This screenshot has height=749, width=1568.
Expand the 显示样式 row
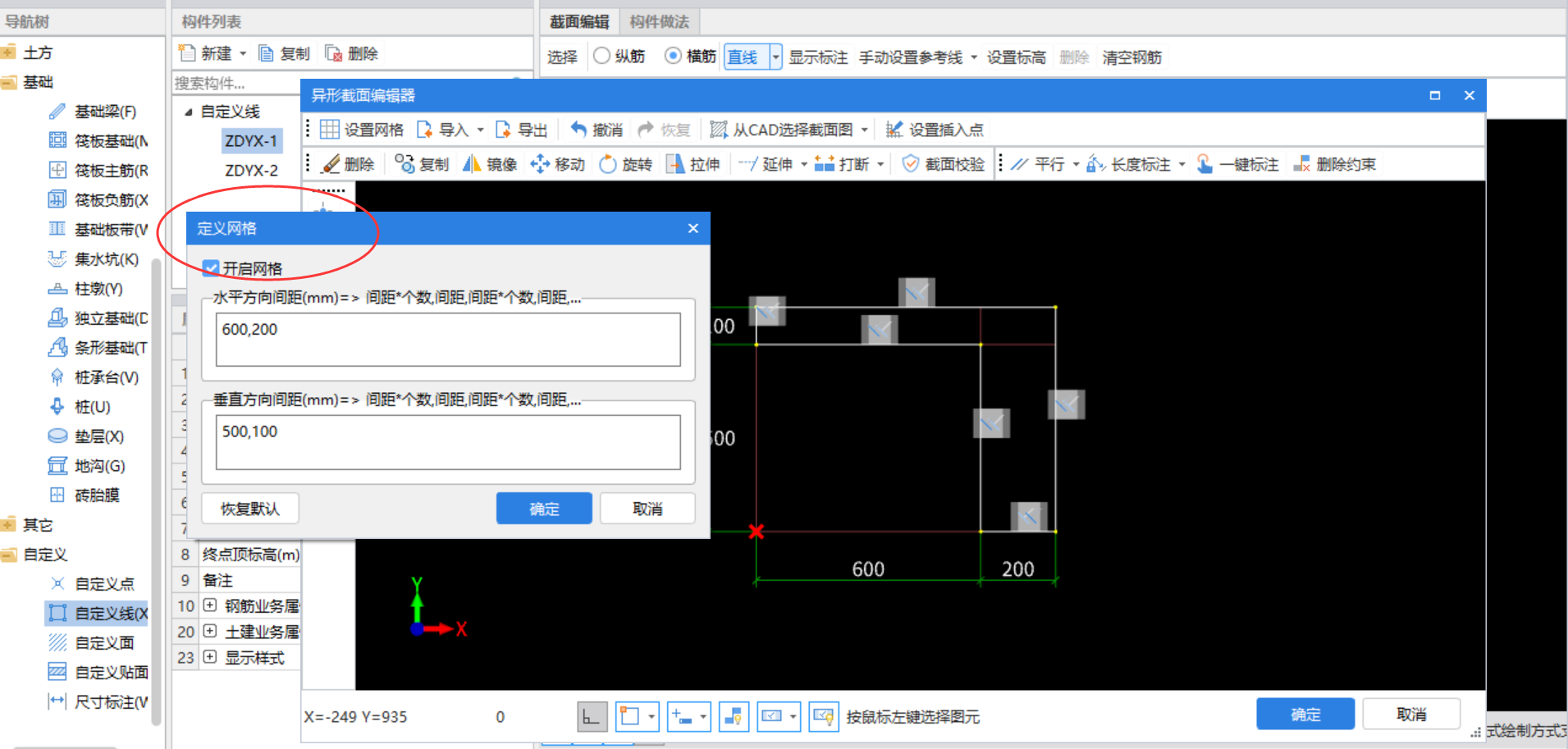pos(210,656)
